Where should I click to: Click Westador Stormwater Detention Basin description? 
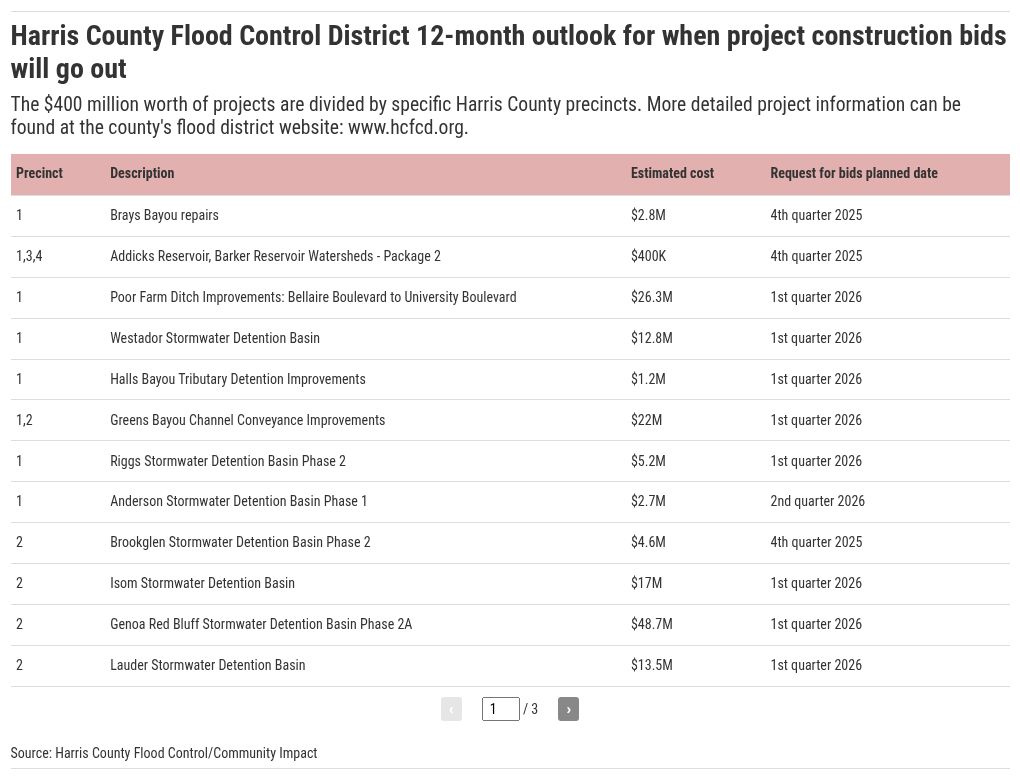(215, 338)
